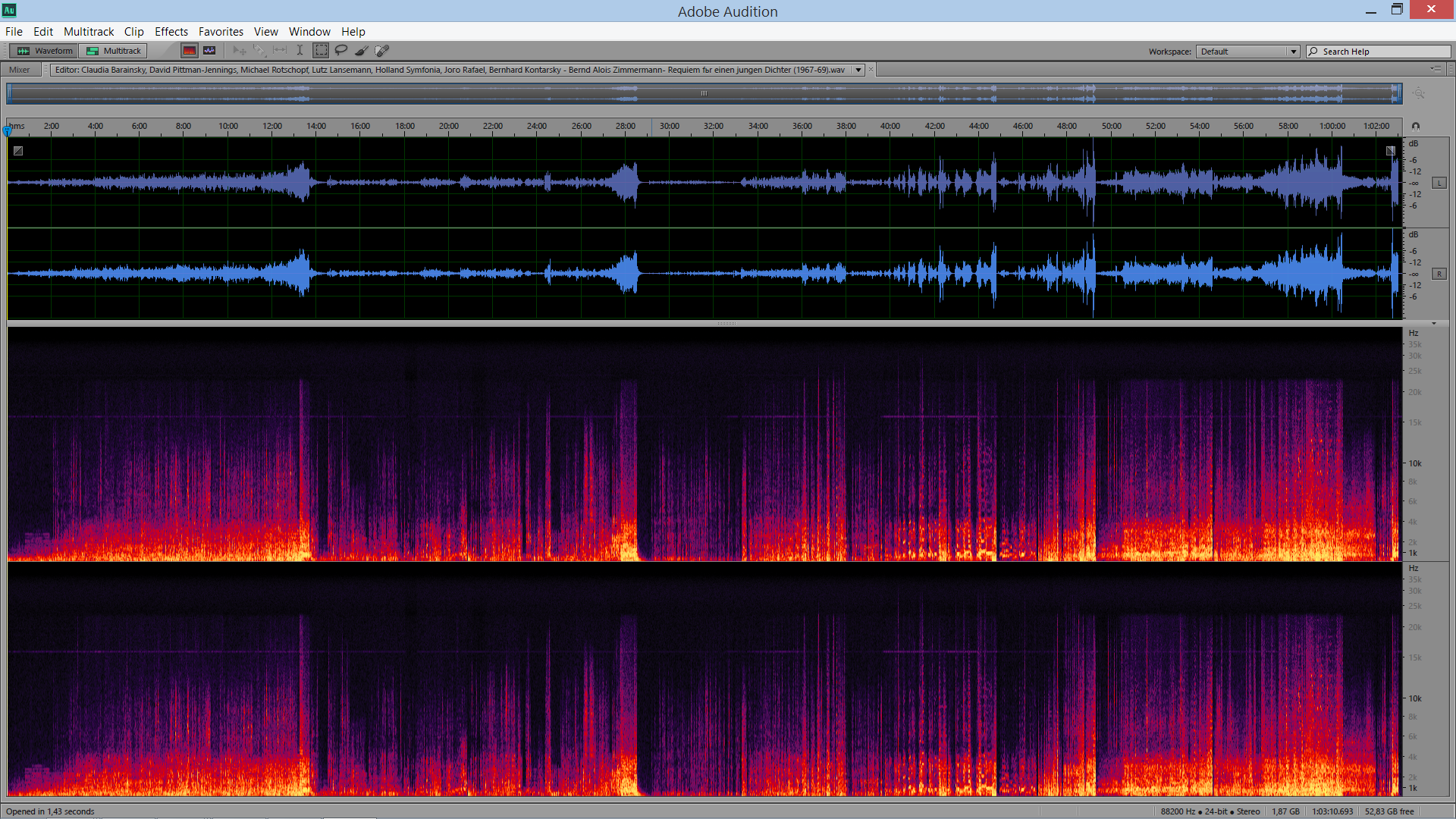Open the Effects menu

171,32
